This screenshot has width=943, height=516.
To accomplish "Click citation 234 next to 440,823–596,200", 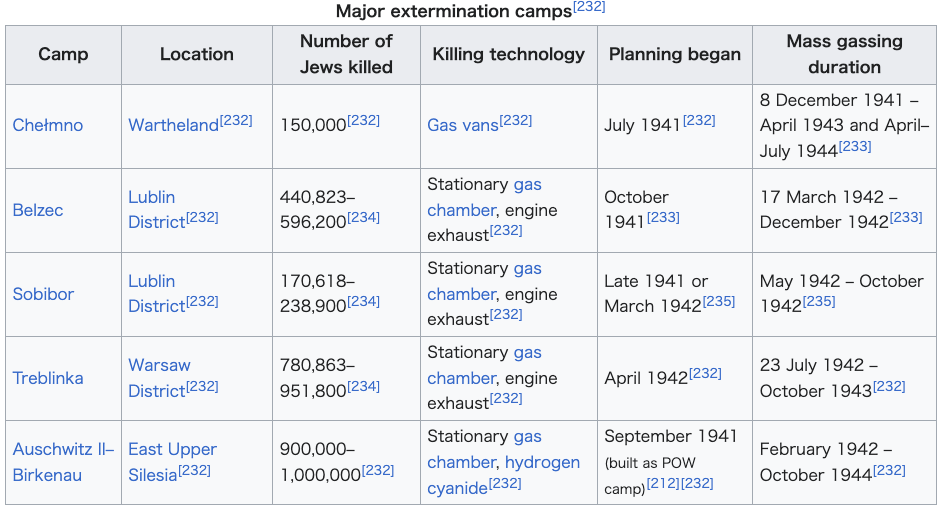I will pos(363,217).
